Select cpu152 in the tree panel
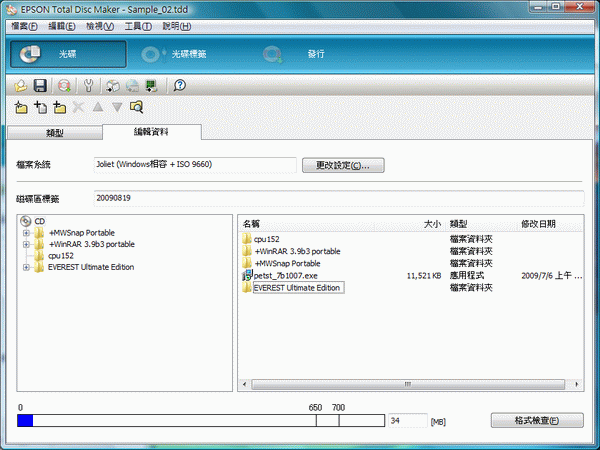 [61, 256]
